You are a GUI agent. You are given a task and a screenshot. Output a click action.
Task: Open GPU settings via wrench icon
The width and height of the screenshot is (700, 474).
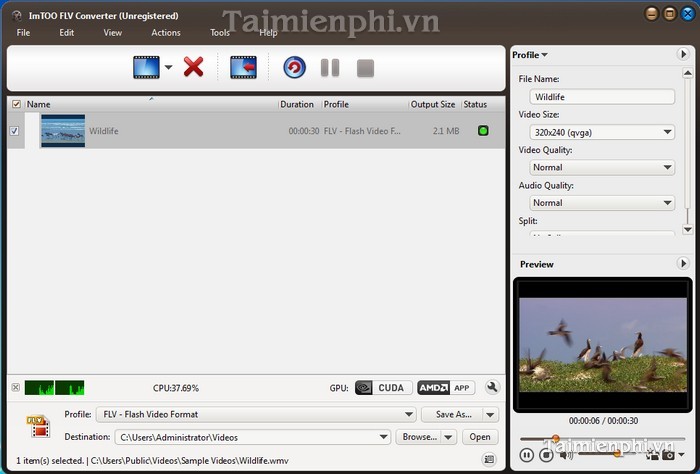492,387
